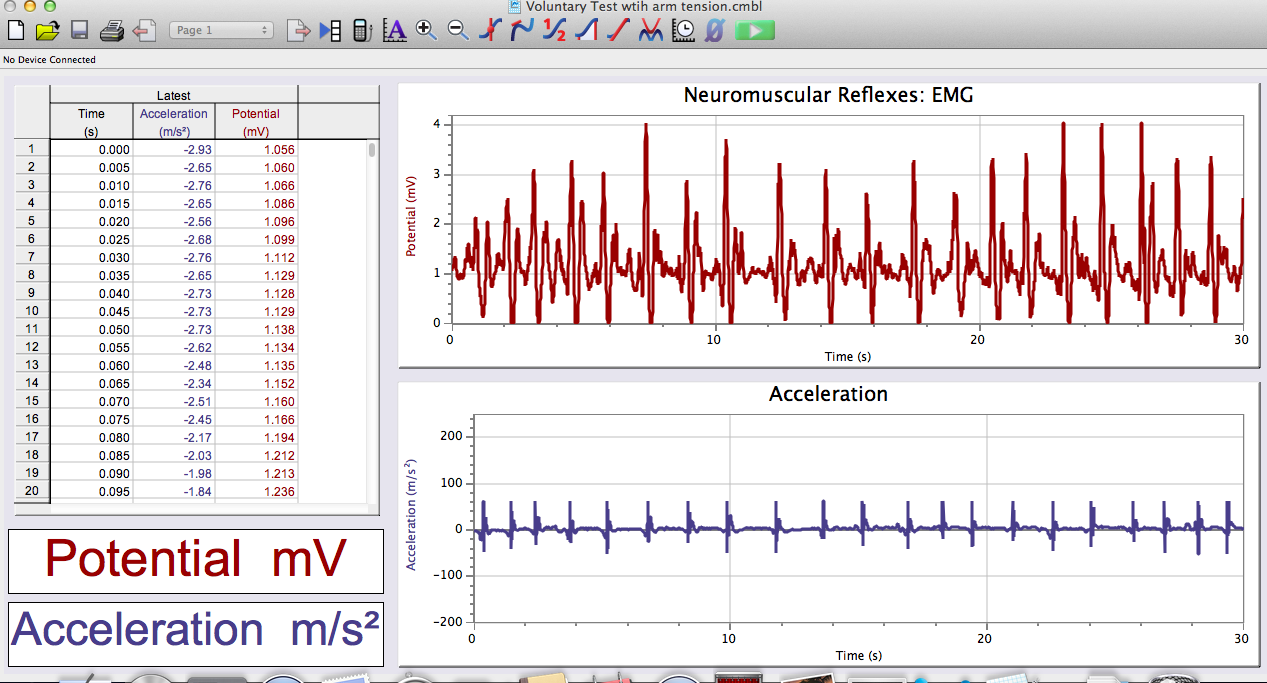
Task: Click the New document icon
Action: click(x=15, y=30)
